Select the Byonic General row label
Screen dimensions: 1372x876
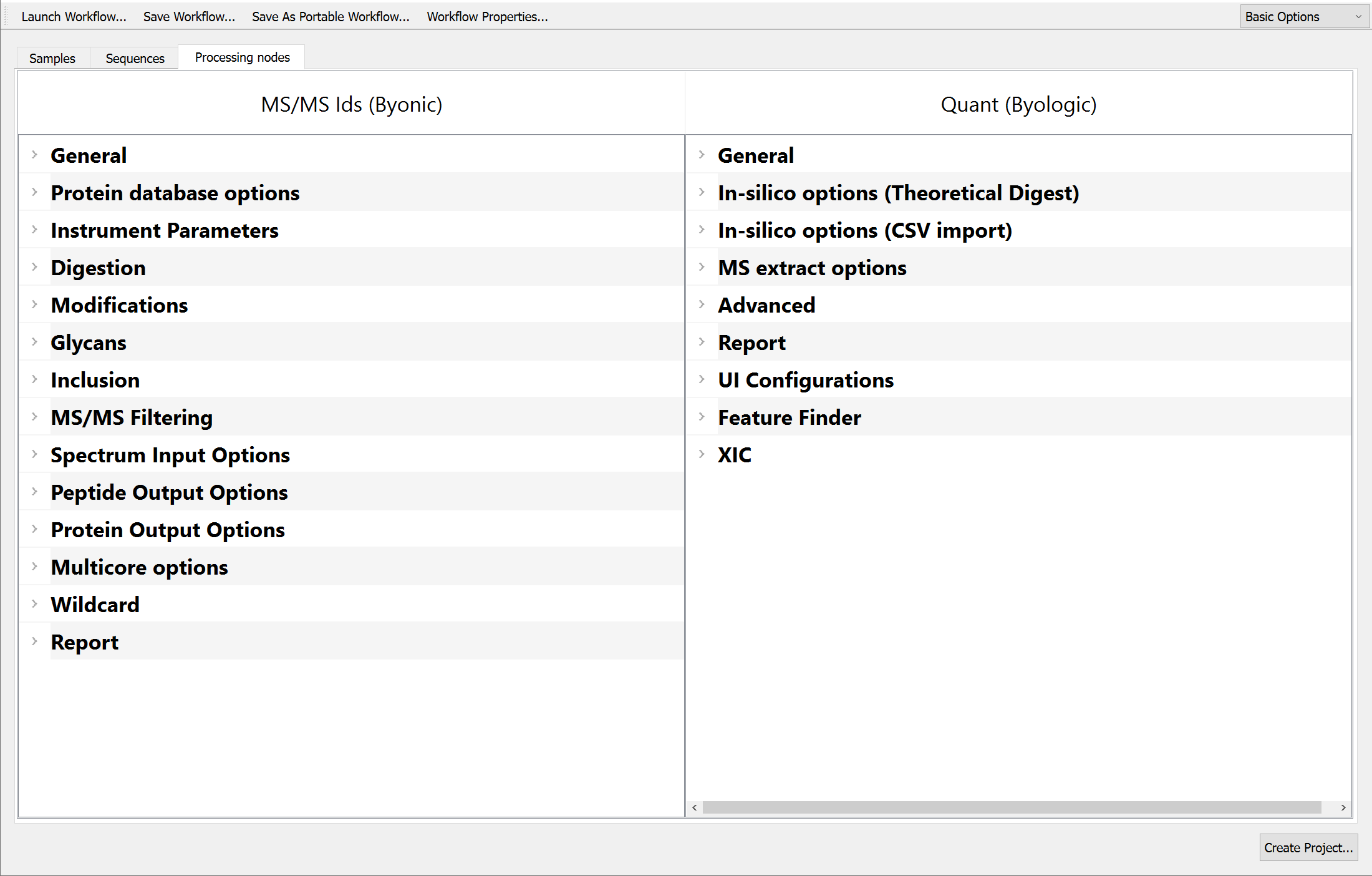click(x=89, y=155)
